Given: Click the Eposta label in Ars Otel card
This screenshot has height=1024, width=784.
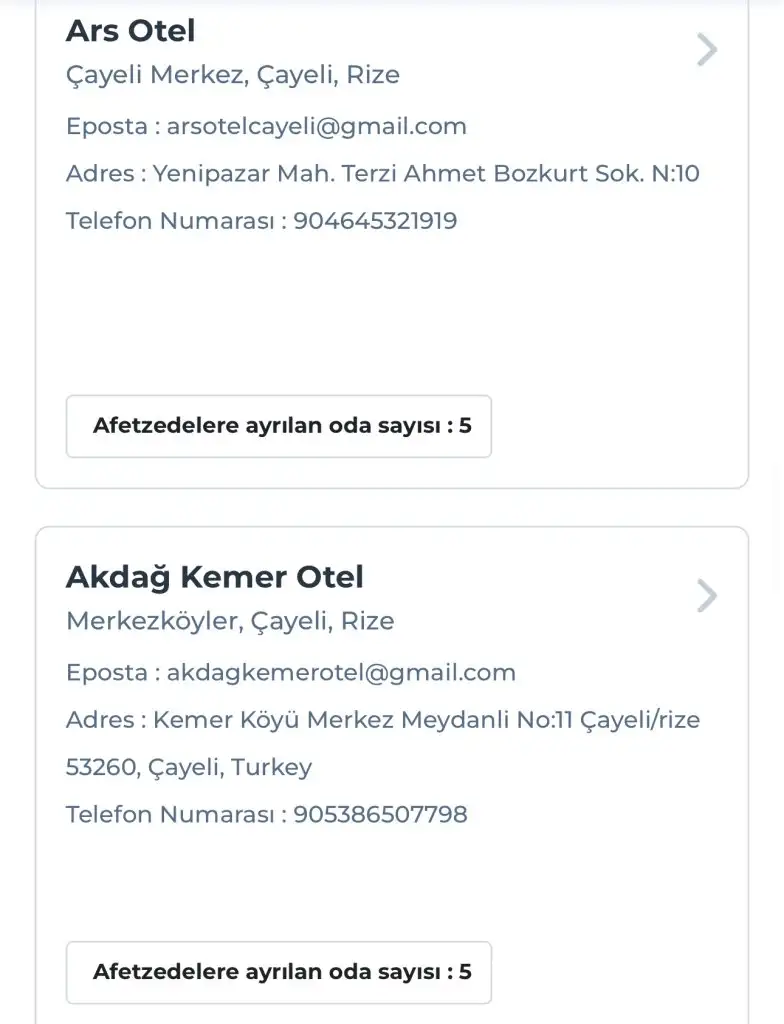Looking at the screenshot, I should click(x=107, y=127).
